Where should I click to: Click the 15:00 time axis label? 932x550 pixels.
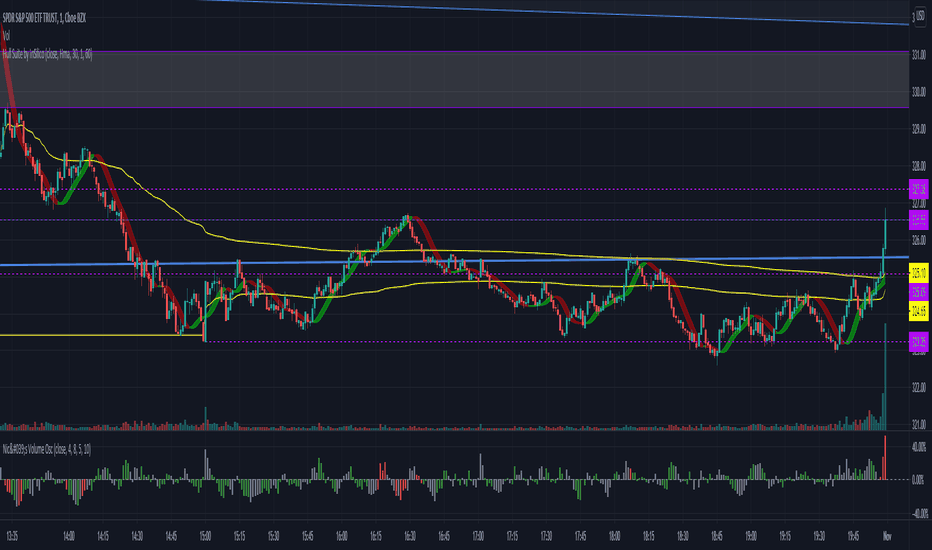205,536
